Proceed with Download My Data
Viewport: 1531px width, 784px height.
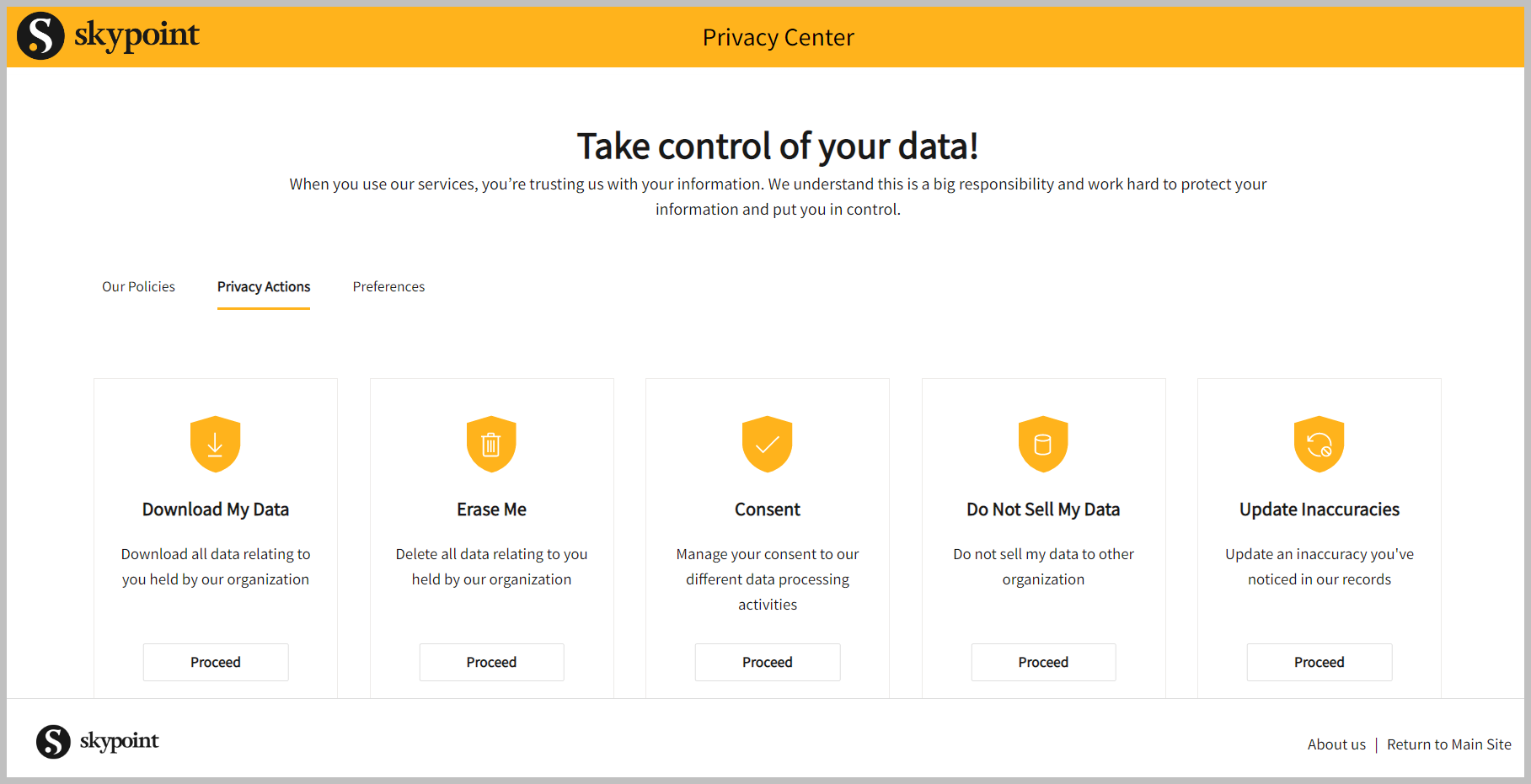[216, 662]
